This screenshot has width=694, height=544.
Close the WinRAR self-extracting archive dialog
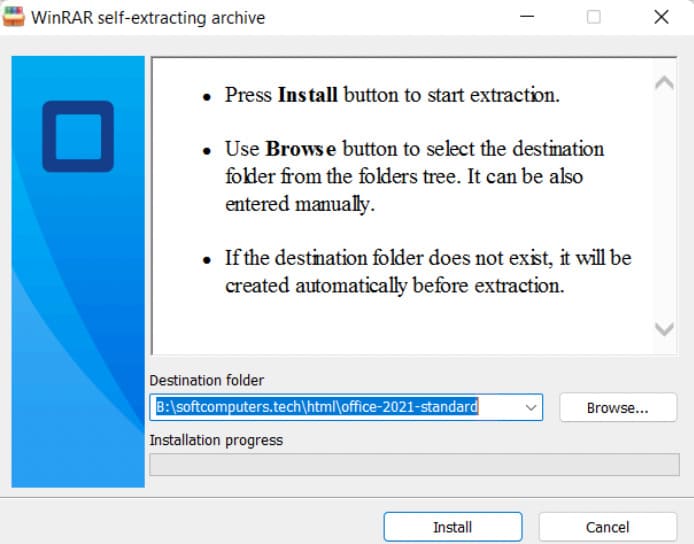[x=660, y=17]
